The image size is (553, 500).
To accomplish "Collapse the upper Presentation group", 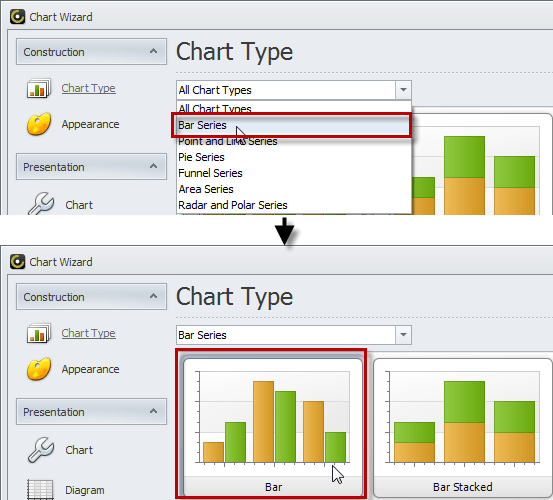I will [x=153, y=166].
